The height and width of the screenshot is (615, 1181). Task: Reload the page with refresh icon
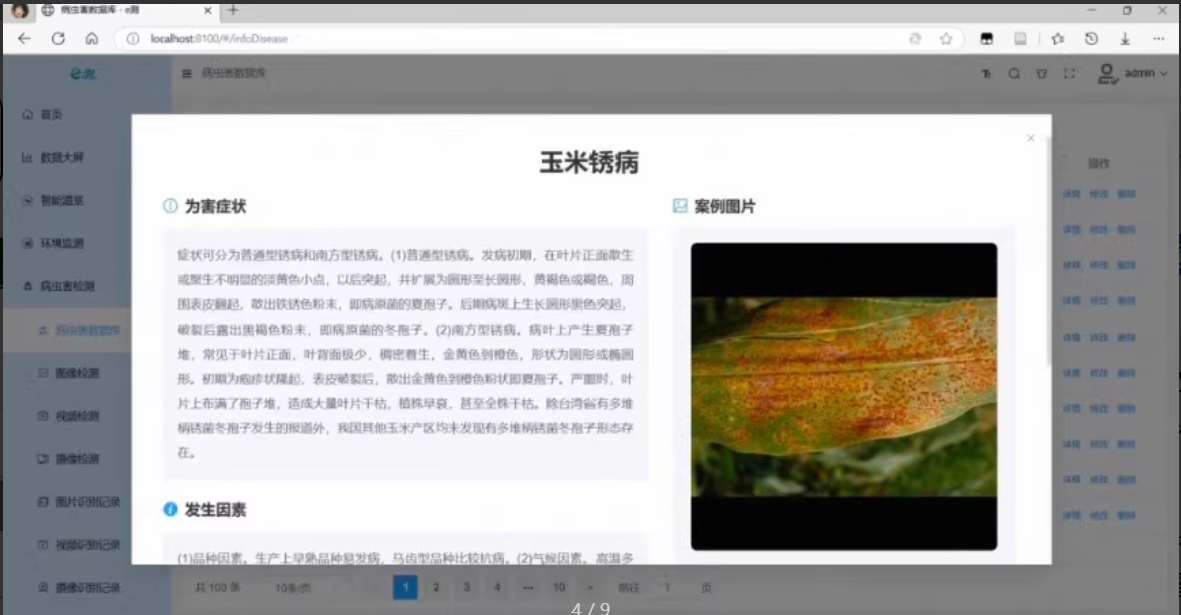(58, 38)
